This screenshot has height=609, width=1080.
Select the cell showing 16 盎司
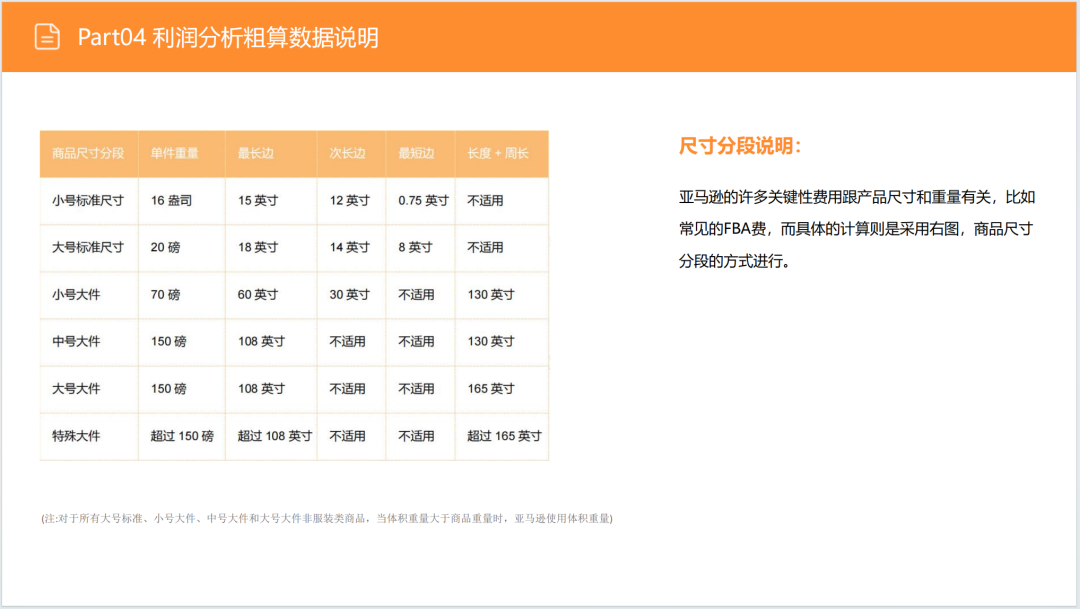pyautogui.click(x=169, y=200)
